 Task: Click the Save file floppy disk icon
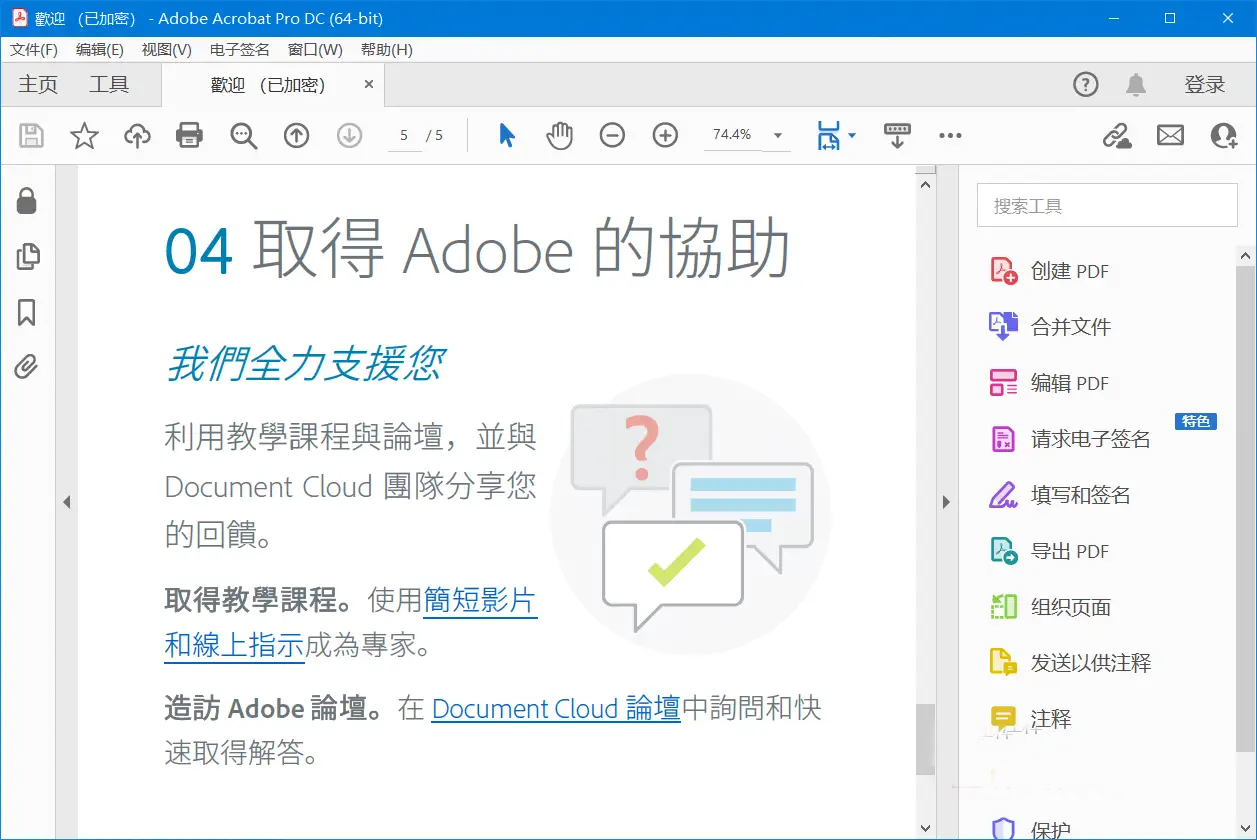pyautogui.click(x=32, y=135)
